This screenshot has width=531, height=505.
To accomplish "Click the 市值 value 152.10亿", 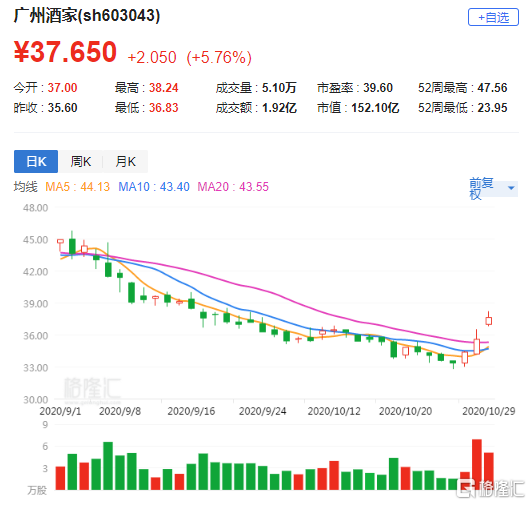I will (x=375, y=108).
